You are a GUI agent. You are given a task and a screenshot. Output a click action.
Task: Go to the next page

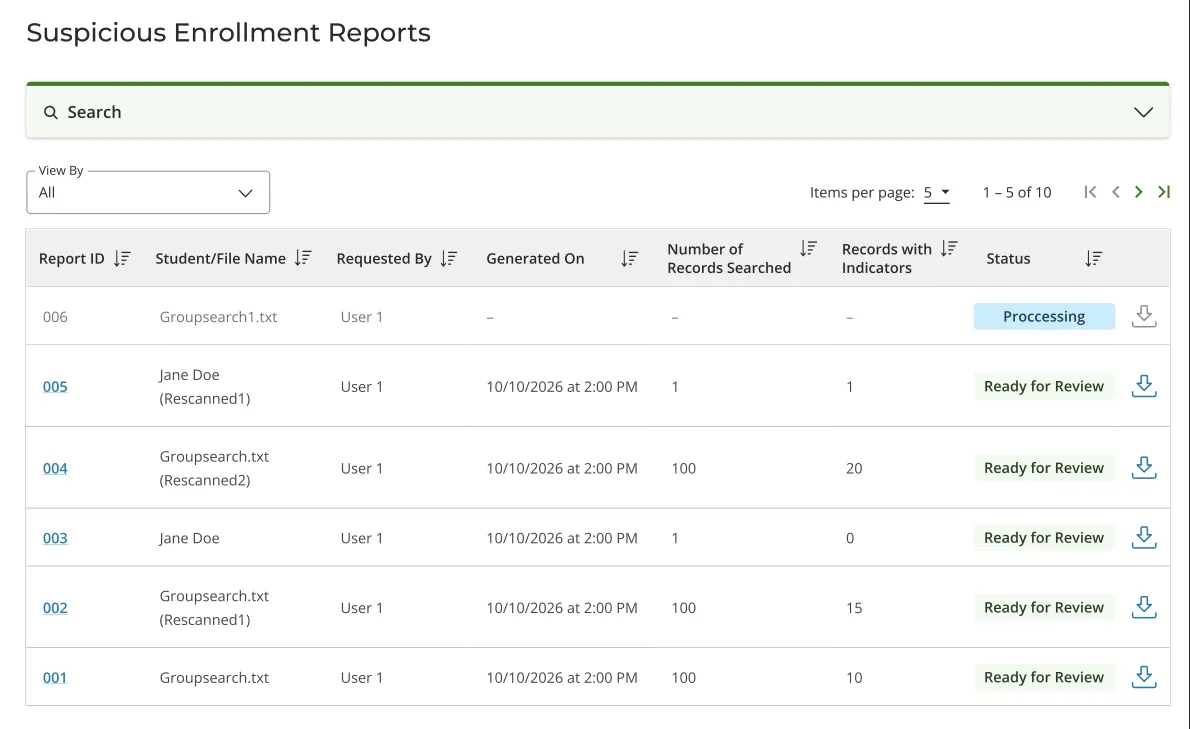pyautogui.click(x=1138, y=192)
